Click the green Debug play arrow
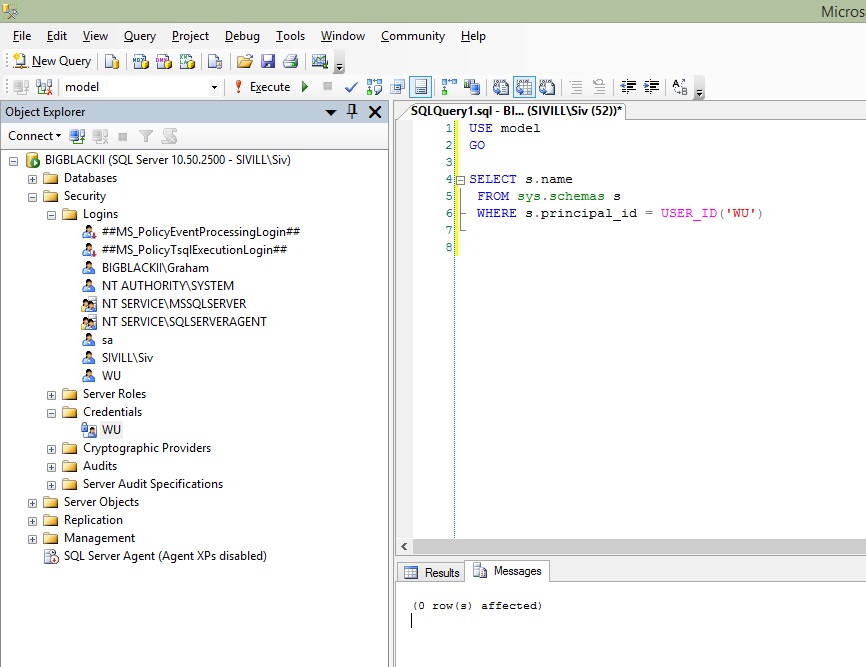Screen dimensions: 866x667 coord(305,87)
